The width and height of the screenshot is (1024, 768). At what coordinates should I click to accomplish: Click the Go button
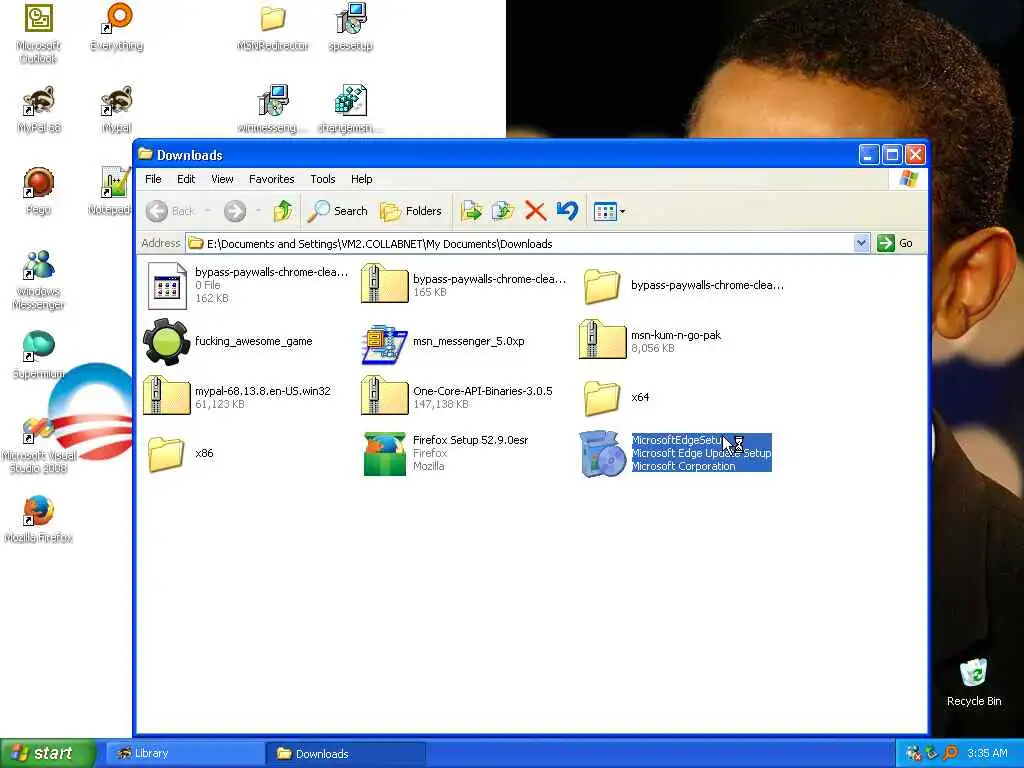click(895, 243)
